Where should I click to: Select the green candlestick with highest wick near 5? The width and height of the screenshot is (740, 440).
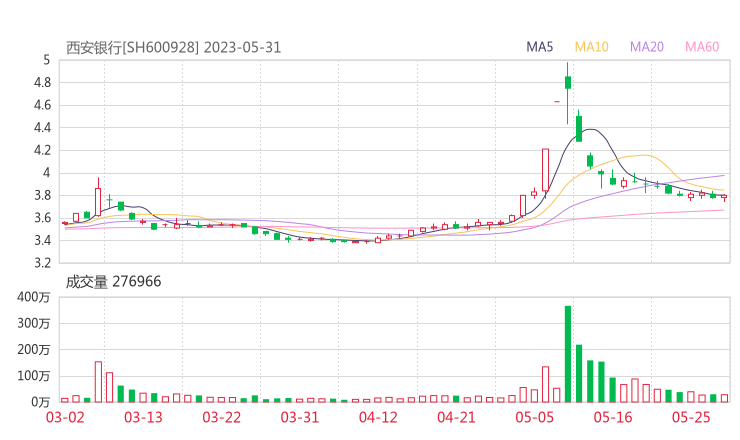568,93
